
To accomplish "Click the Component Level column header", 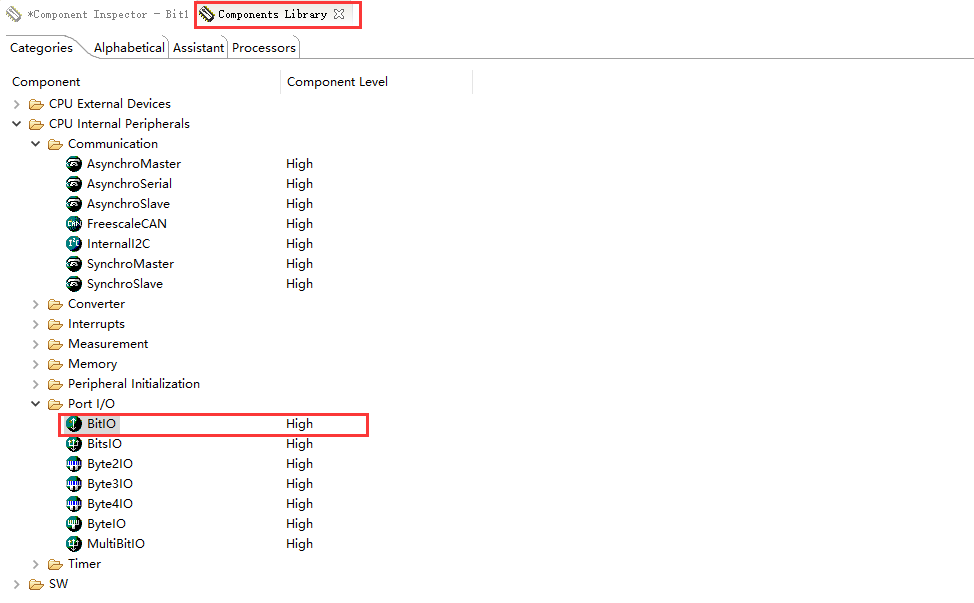I will [x=337, y=82].
